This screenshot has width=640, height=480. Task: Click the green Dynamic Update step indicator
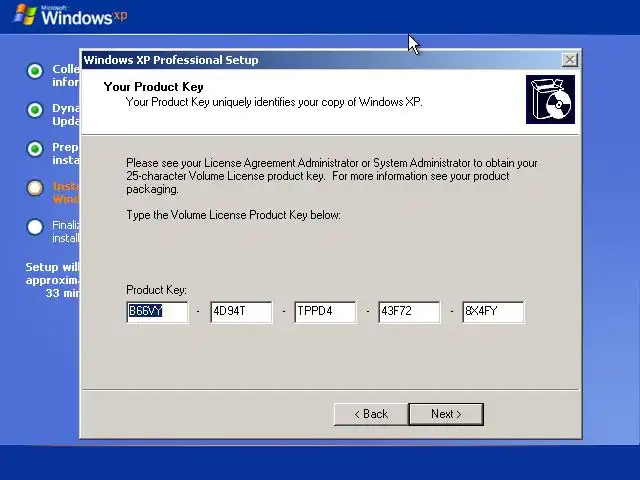35,110
